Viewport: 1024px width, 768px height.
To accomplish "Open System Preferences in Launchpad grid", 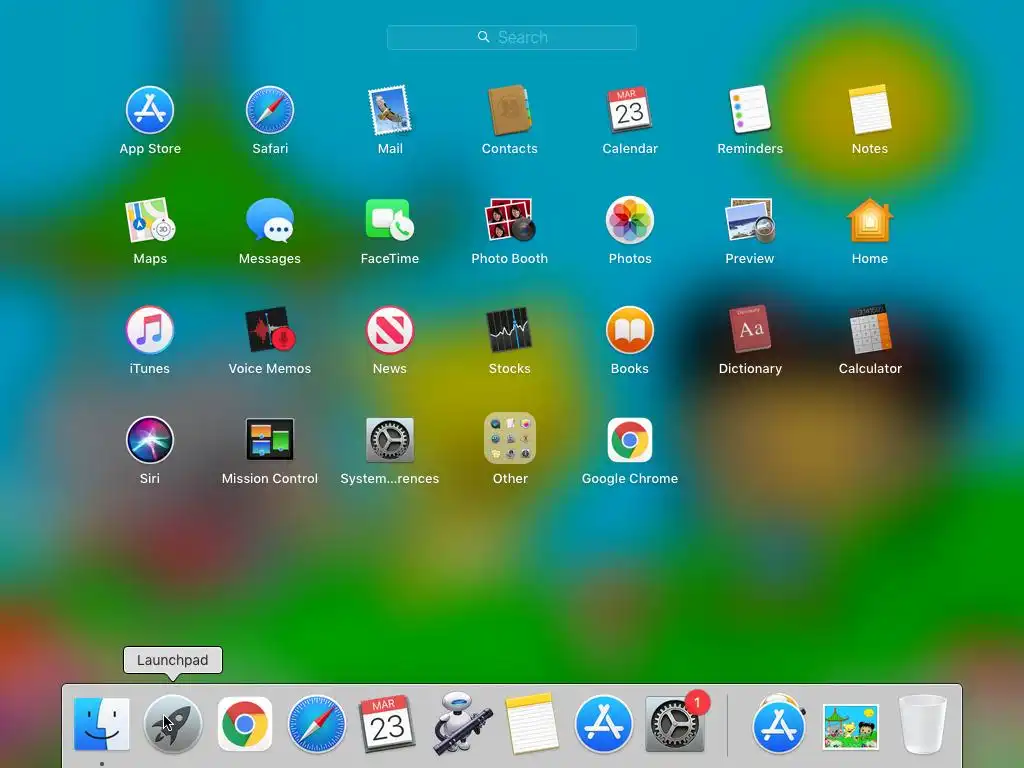I will pos(390,440).
